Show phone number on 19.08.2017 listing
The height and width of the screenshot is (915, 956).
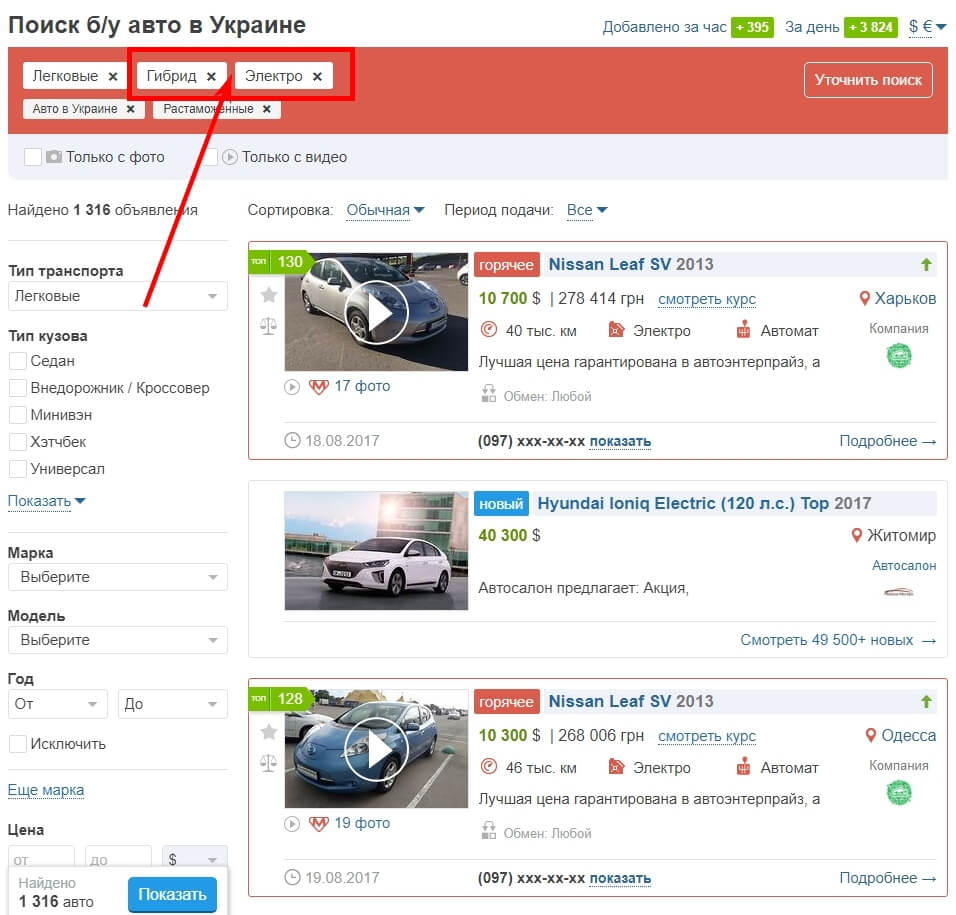tap(620, 878)
